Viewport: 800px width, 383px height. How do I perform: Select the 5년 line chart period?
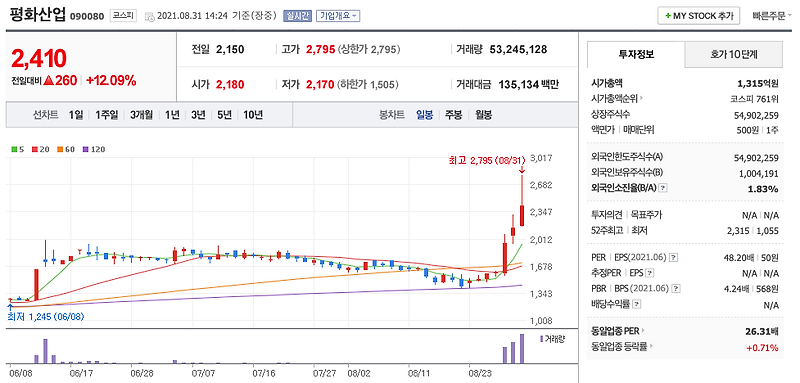click(x=224, y=115)
